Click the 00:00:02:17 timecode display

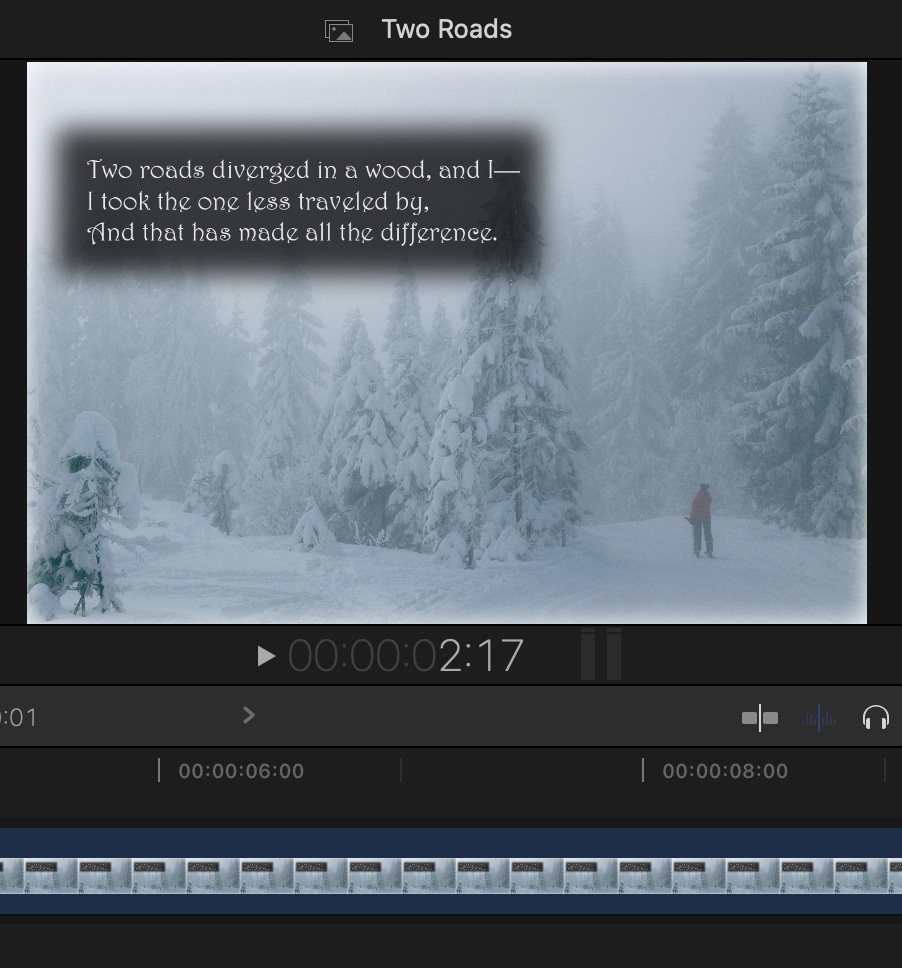pyautogui.click(x=405, y=657)
